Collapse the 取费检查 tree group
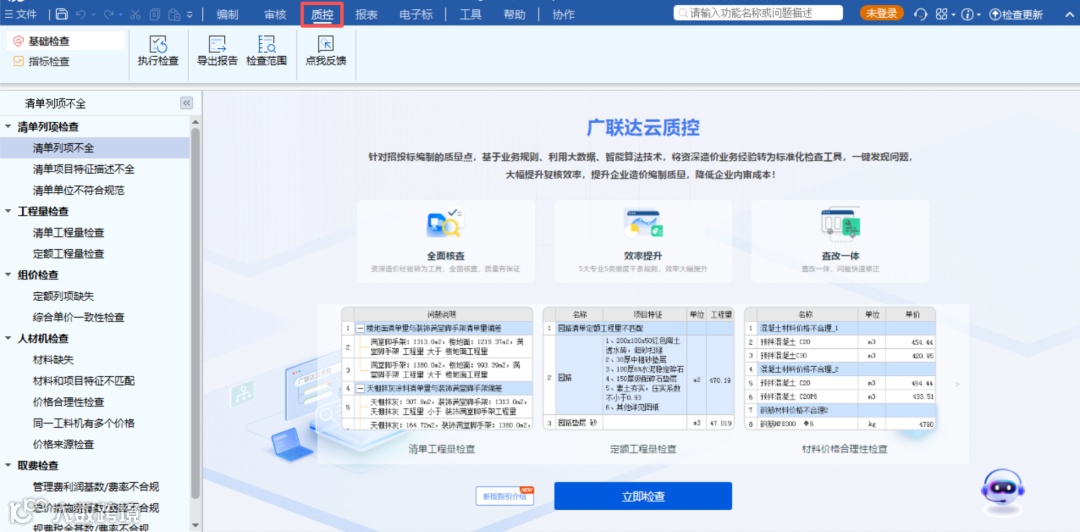The width and height of the screenshot is (1080, 532). tap(8, 465)
